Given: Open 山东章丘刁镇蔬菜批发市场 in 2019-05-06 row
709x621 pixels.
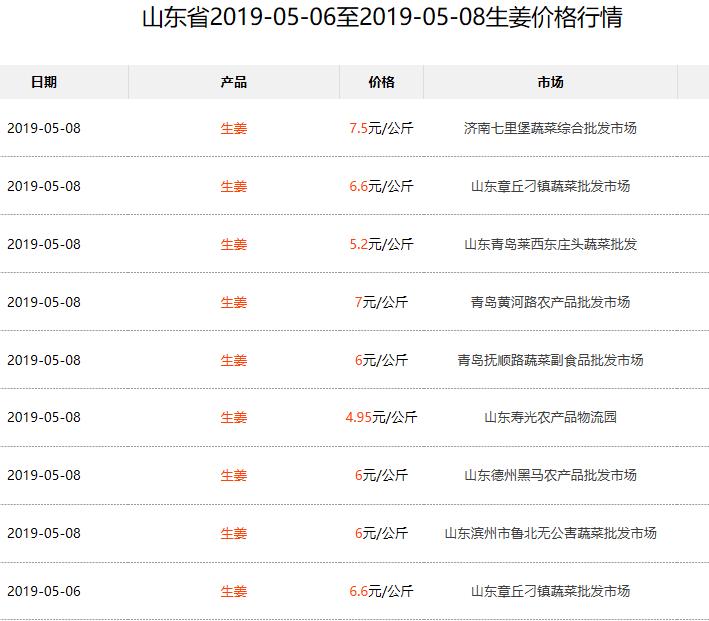Looking at the screenshot, I should tap(550, 591).
